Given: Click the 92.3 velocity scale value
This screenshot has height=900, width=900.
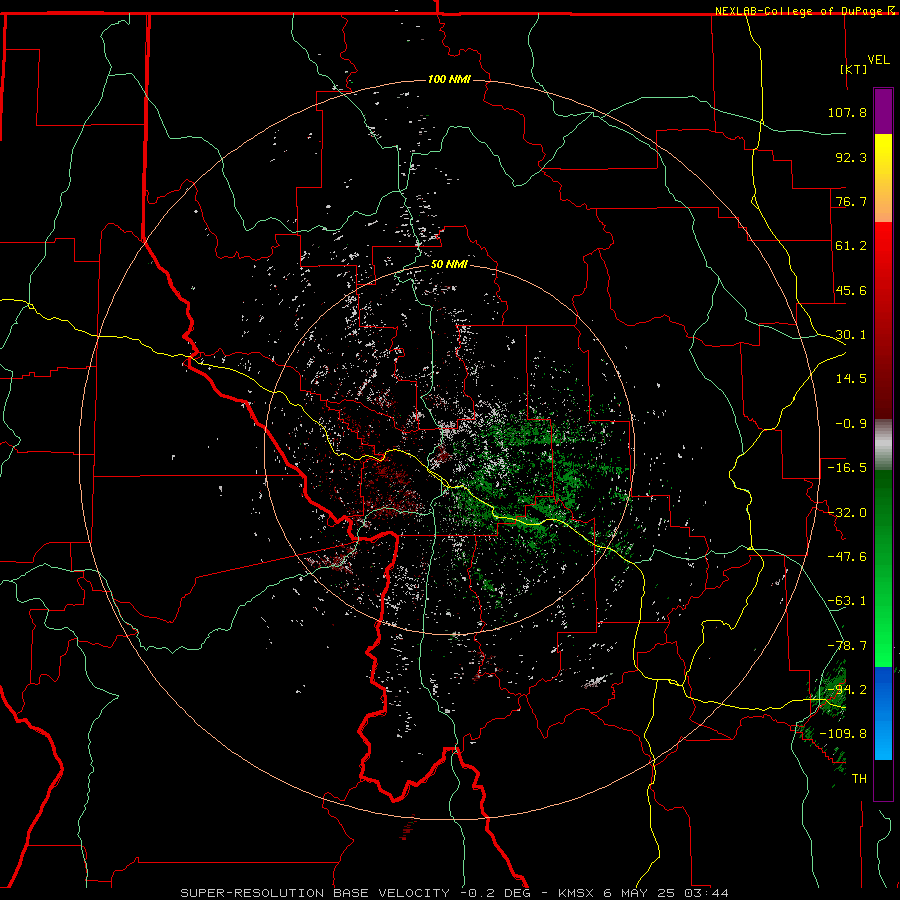Looking at the screenshot, I should [x=851, y=157].
